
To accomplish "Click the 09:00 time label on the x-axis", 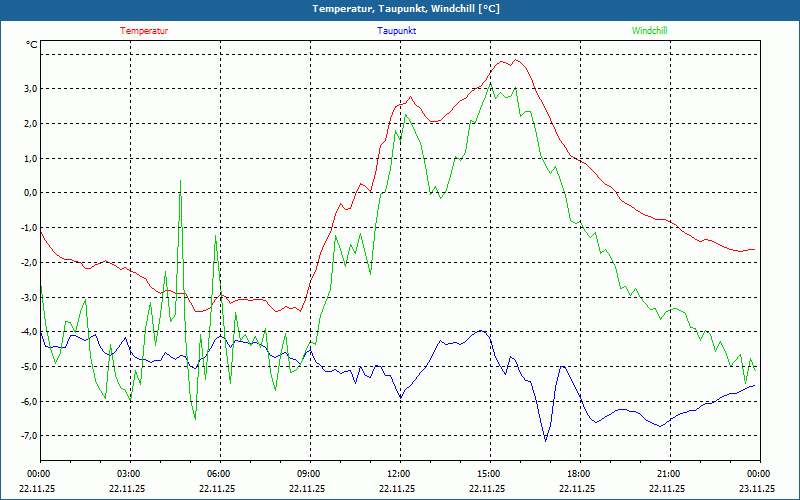I will point(309,474).
